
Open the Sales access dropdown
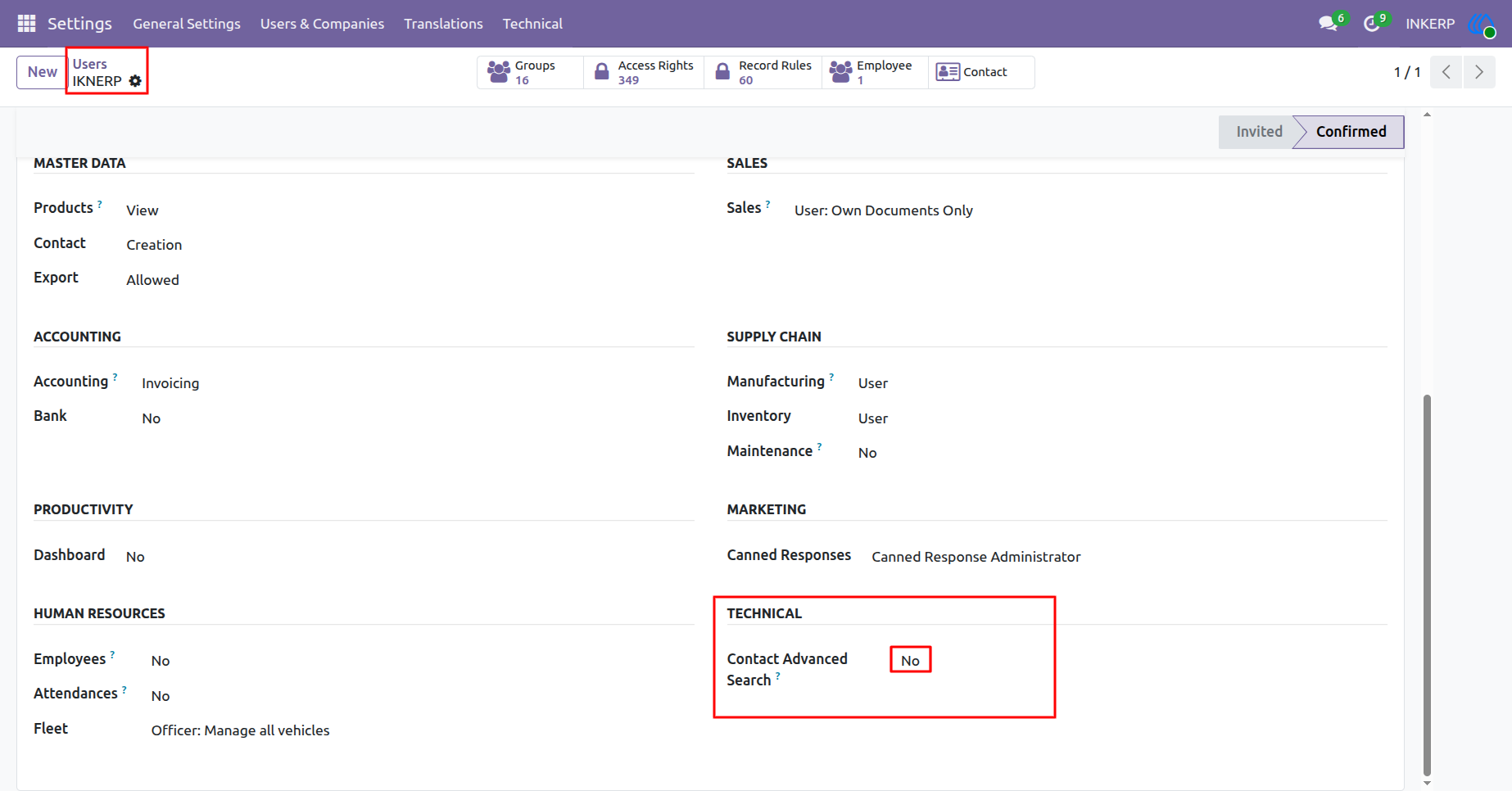pyautogui.click(x=884, y=210)
